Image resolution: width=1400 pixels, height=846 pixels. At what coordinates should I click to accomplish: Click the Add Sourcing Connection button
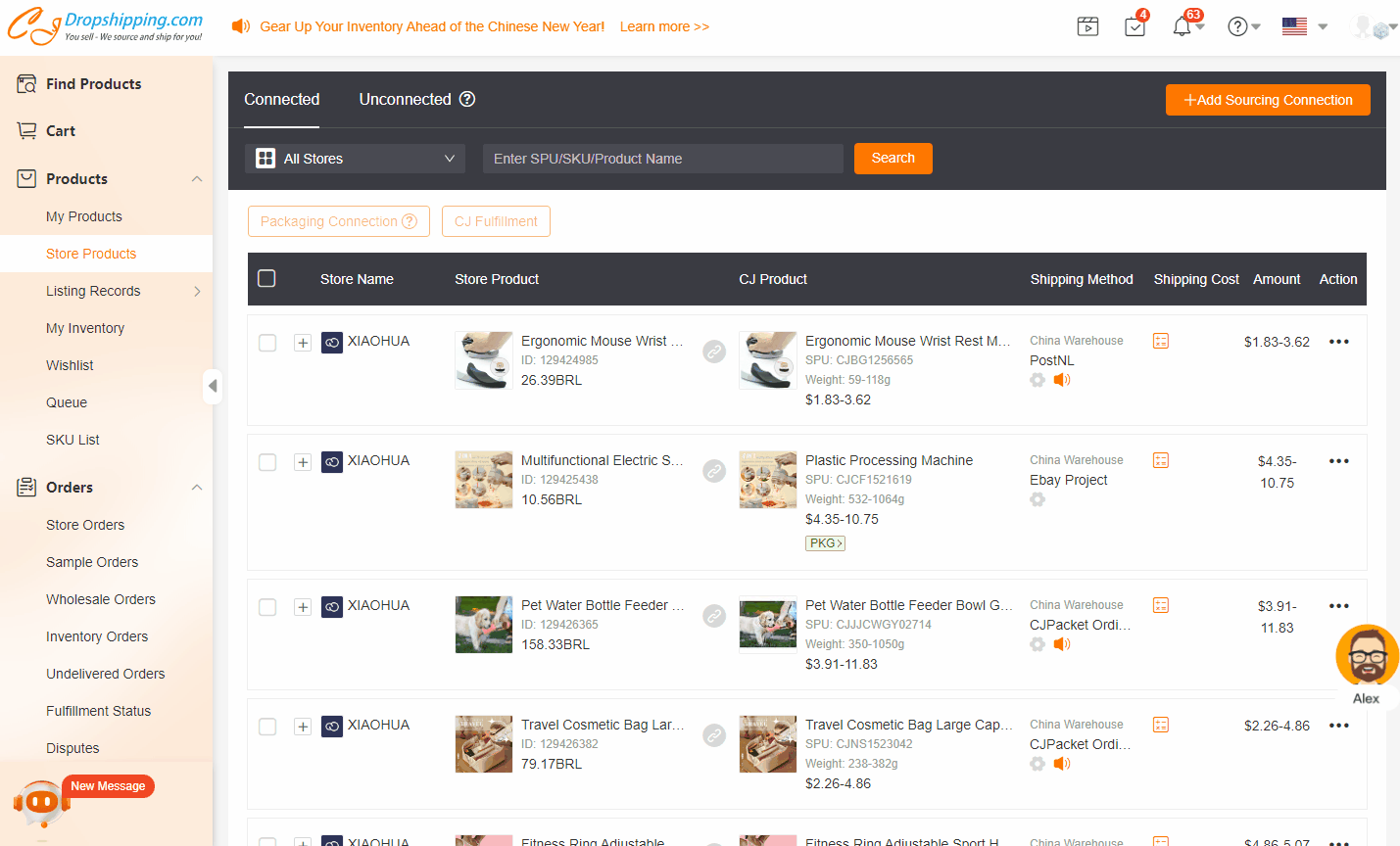click(x=1268, y=100)
